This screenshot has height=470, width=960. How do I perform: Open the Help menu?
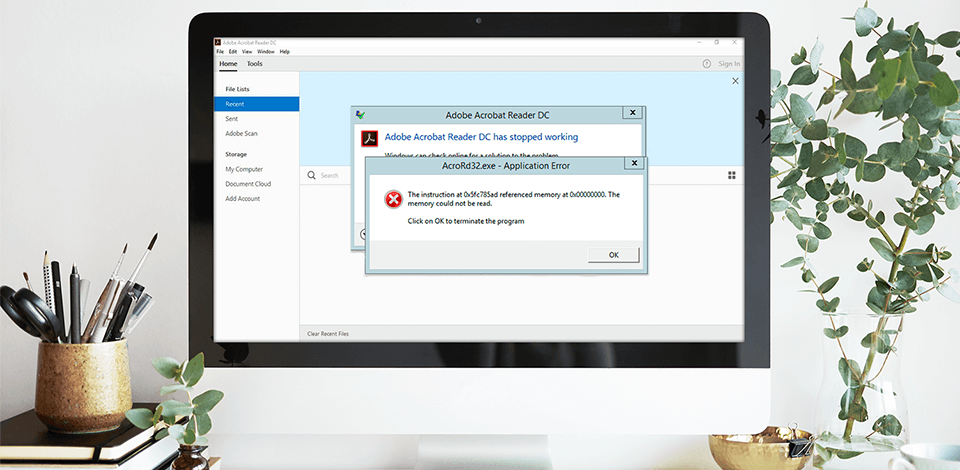[x=285, y=52]
